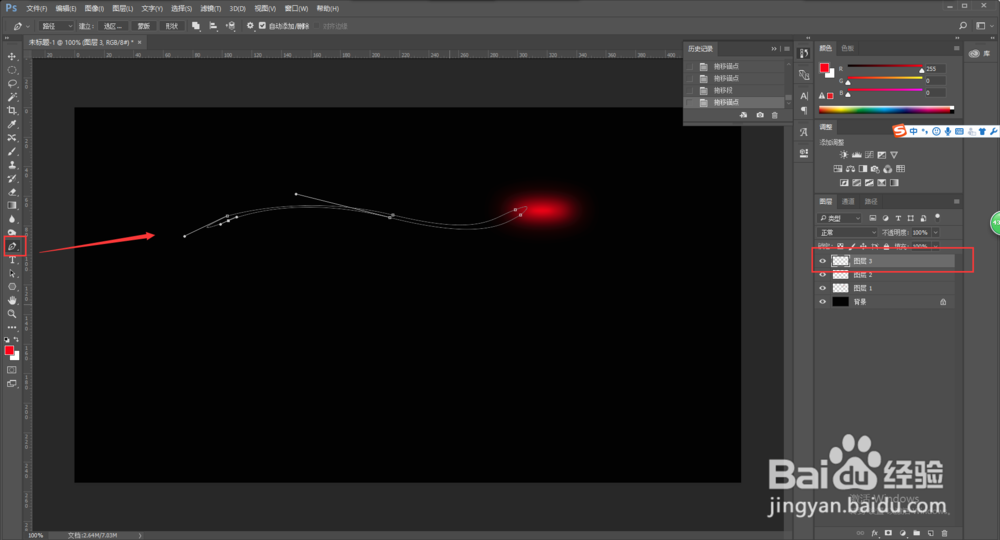Select the Zoom tool
Viewport: 1000px width, 540px height.
(11, 314)
